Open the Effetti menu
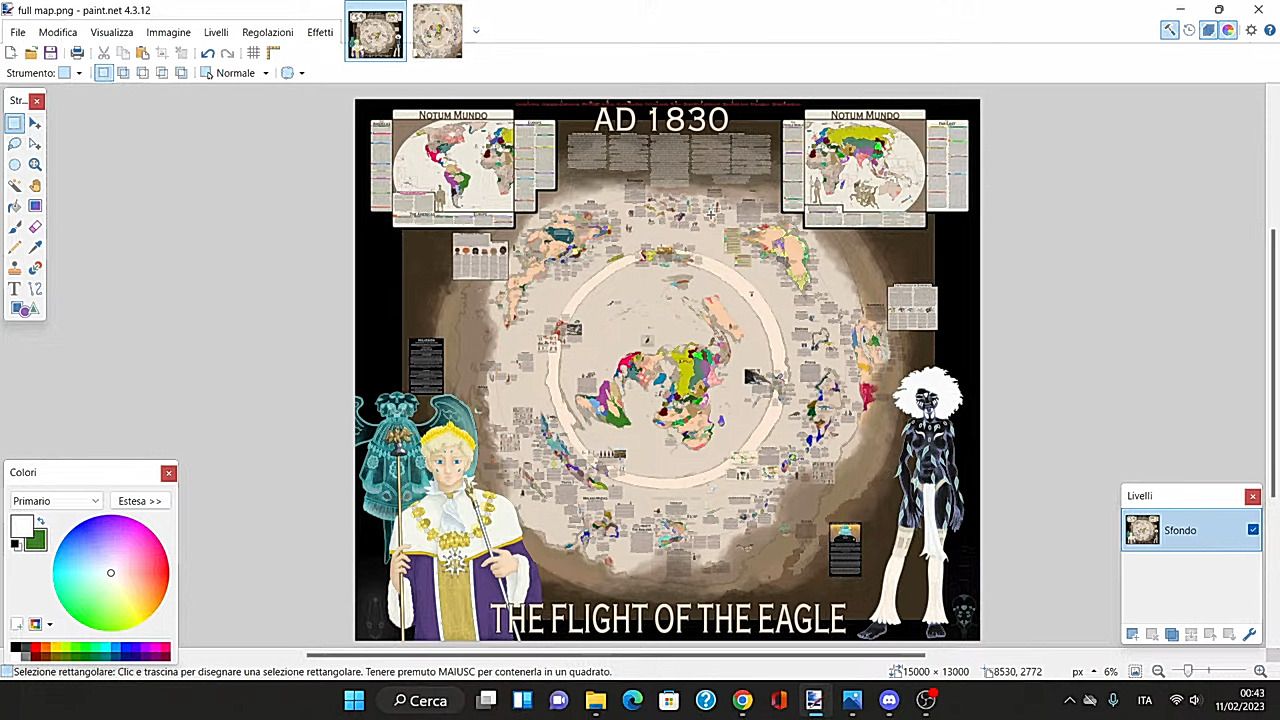Screen dimensions: 1280x720 (x=320, y=32)
